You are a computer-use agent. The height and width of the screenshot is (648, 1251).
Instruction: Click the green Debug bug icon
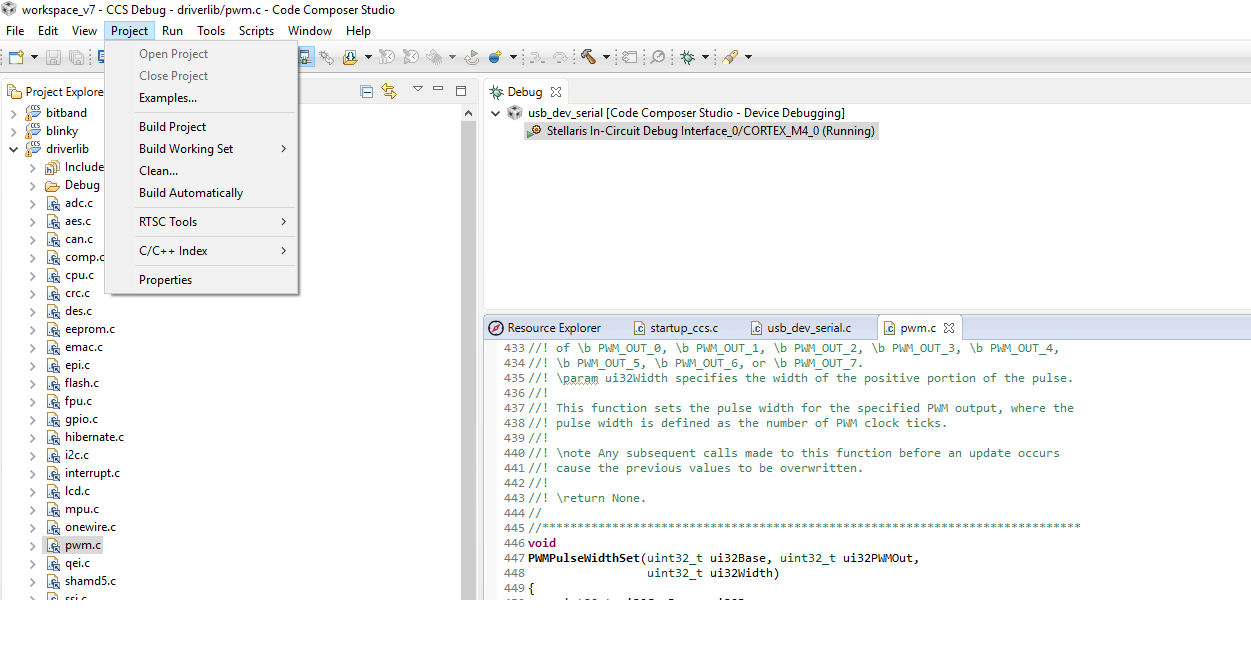(688, 57)
